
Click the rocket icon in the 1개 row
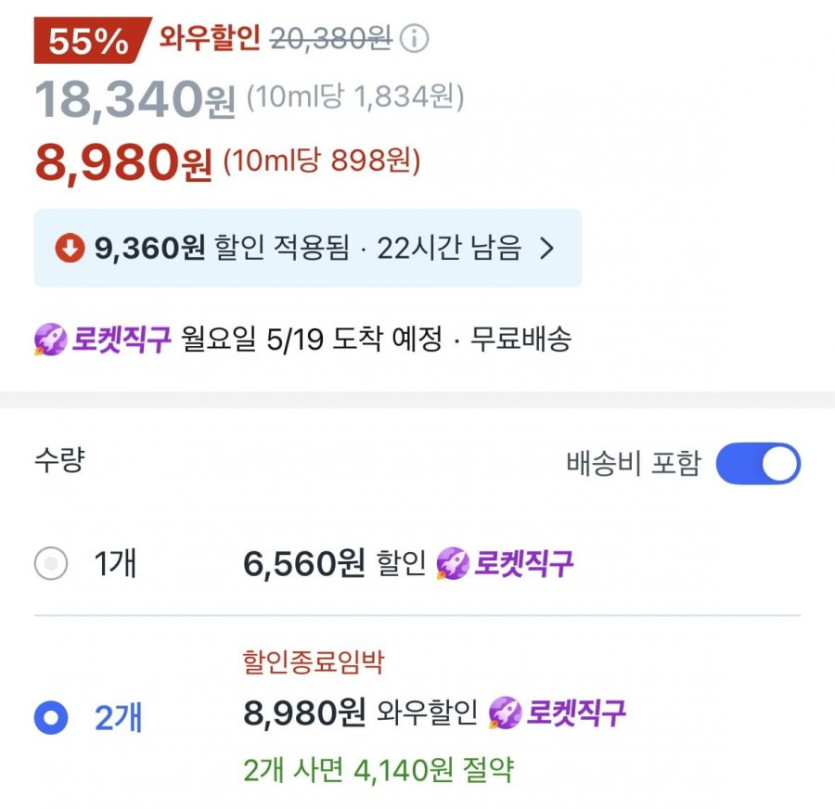pyautogui.click(x=453, y=564)
